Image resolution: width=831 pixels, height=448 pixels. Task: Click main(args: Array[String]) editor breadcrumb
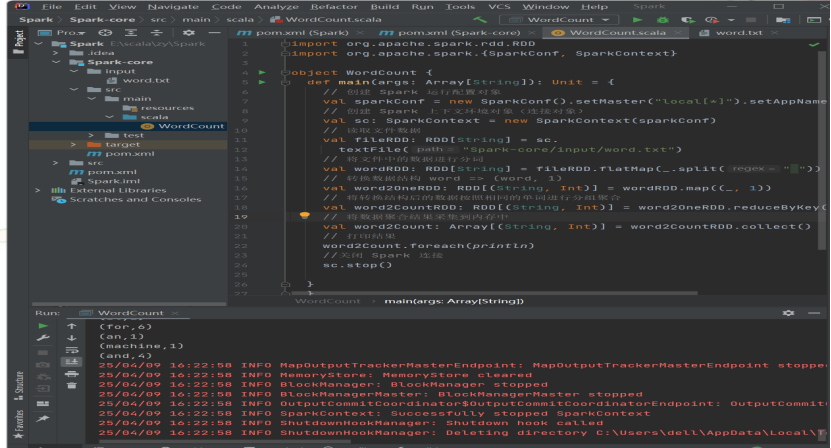(x=454, y=301)
